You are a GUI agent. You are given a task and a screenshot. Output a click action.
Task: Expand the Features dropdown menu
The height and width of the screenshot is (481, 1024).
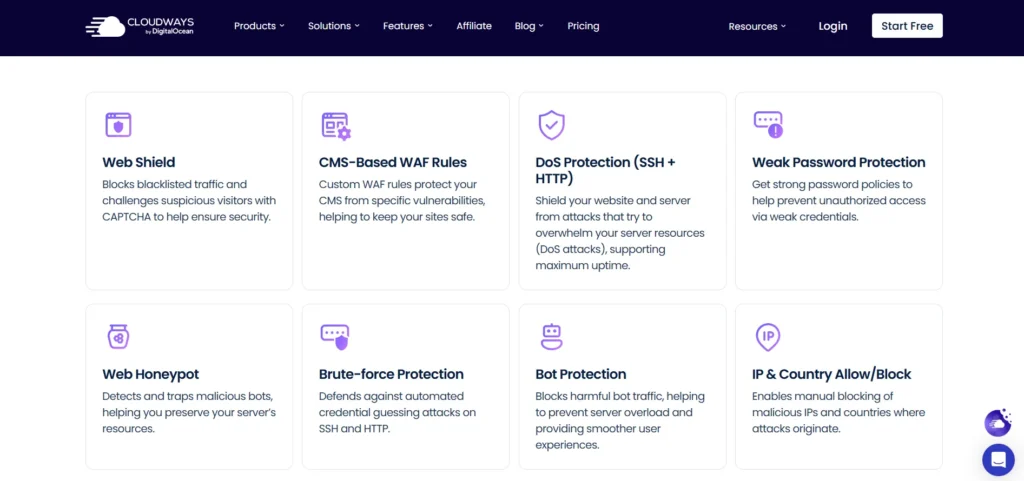pos(407,26)
